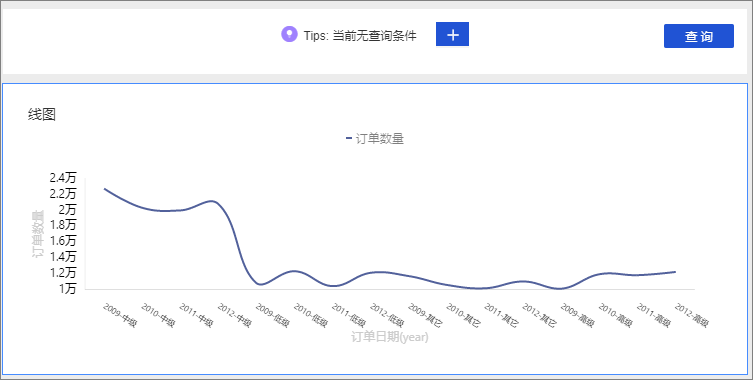Click the 2011-高级 axis label
This screenshot has height=380, width=753.
(x=654, y=315)
